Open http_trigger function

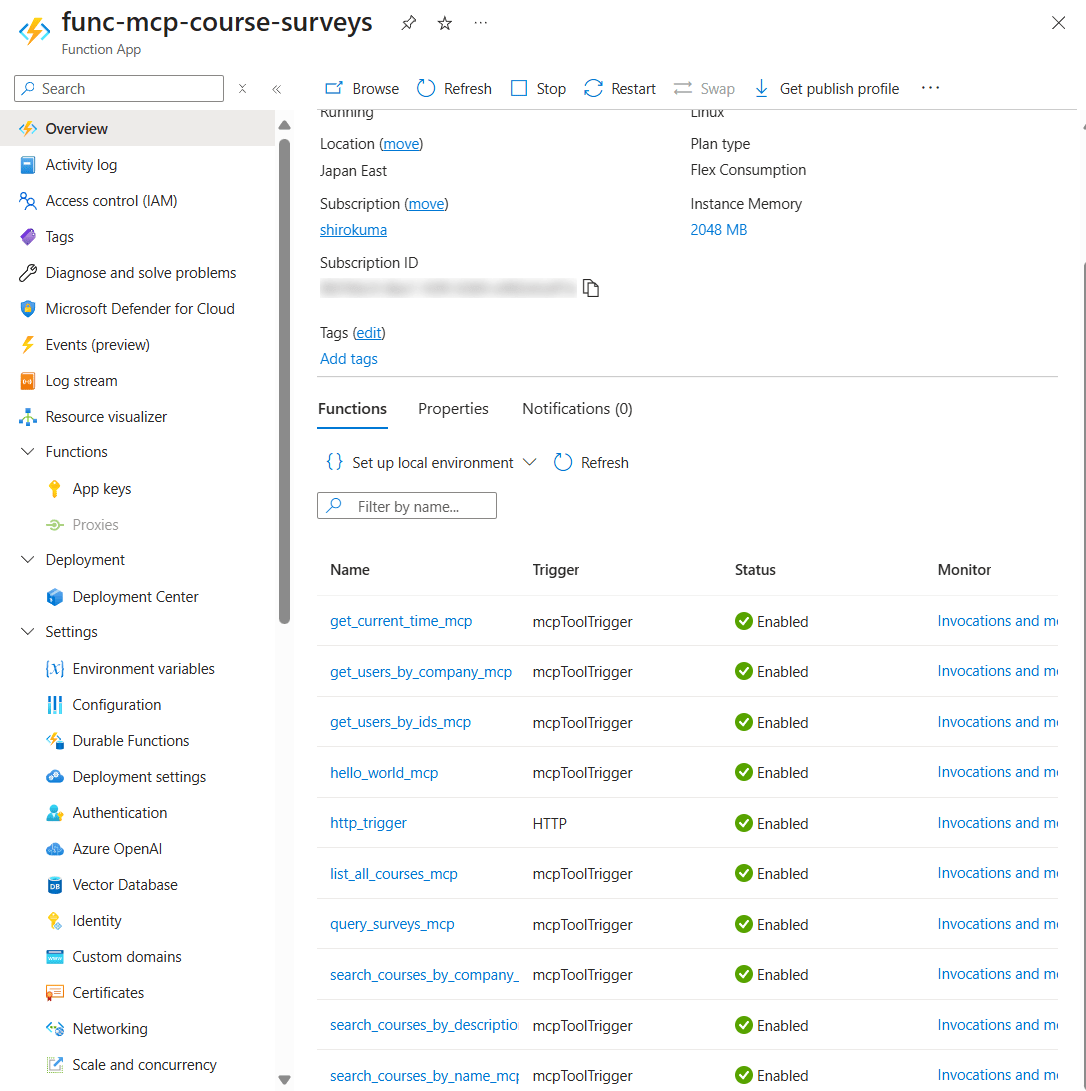tap(368, 823)
